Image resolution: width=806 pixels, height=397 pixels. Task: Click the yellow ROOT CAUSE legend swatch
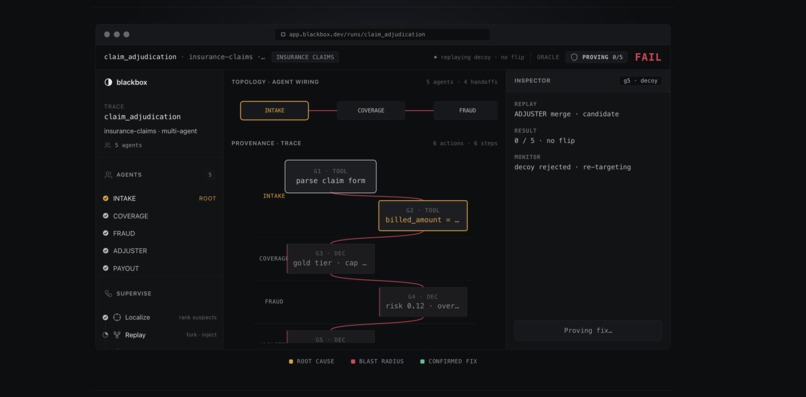(x=291, y=362)
